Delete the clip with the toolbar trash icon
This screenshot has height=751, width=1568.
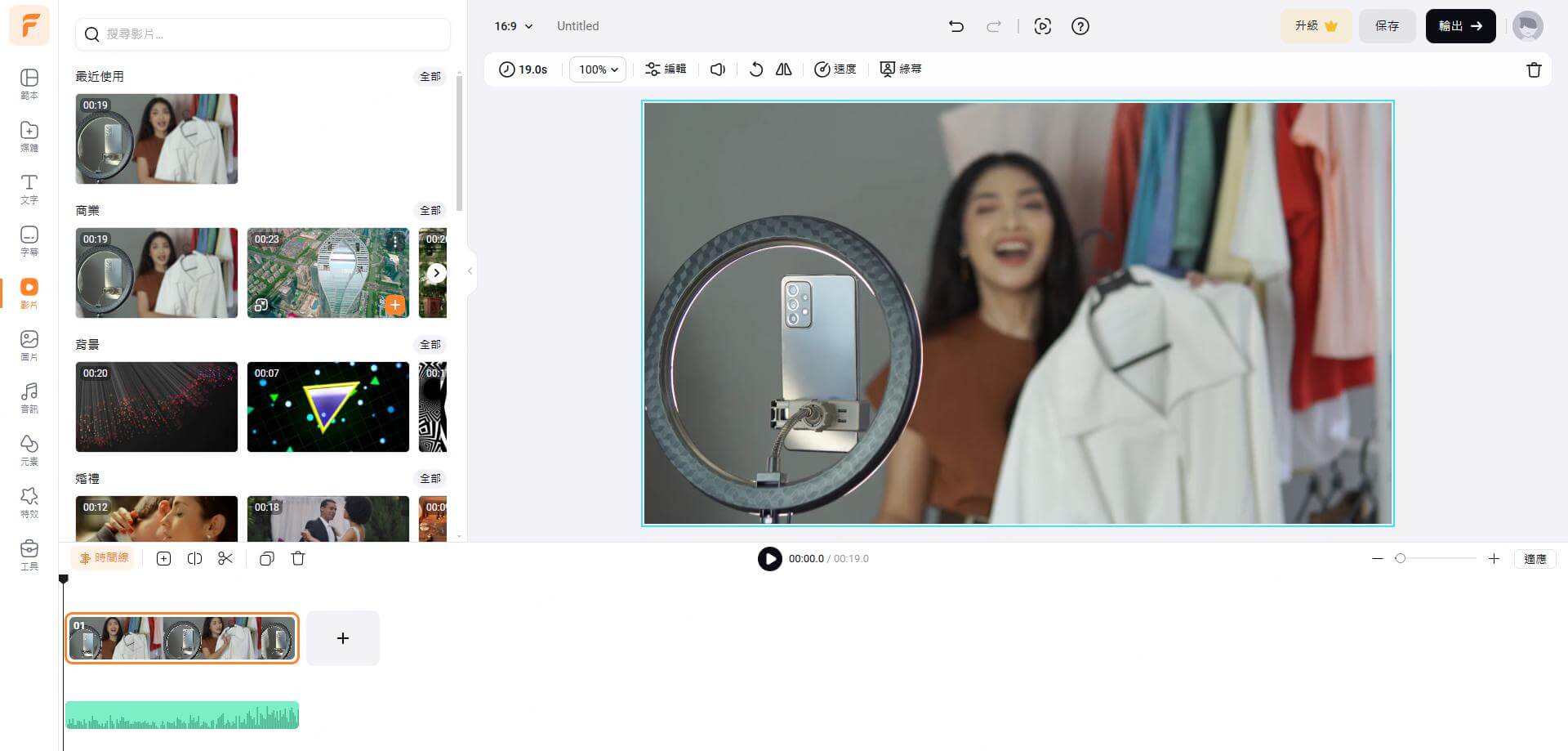1534,69
